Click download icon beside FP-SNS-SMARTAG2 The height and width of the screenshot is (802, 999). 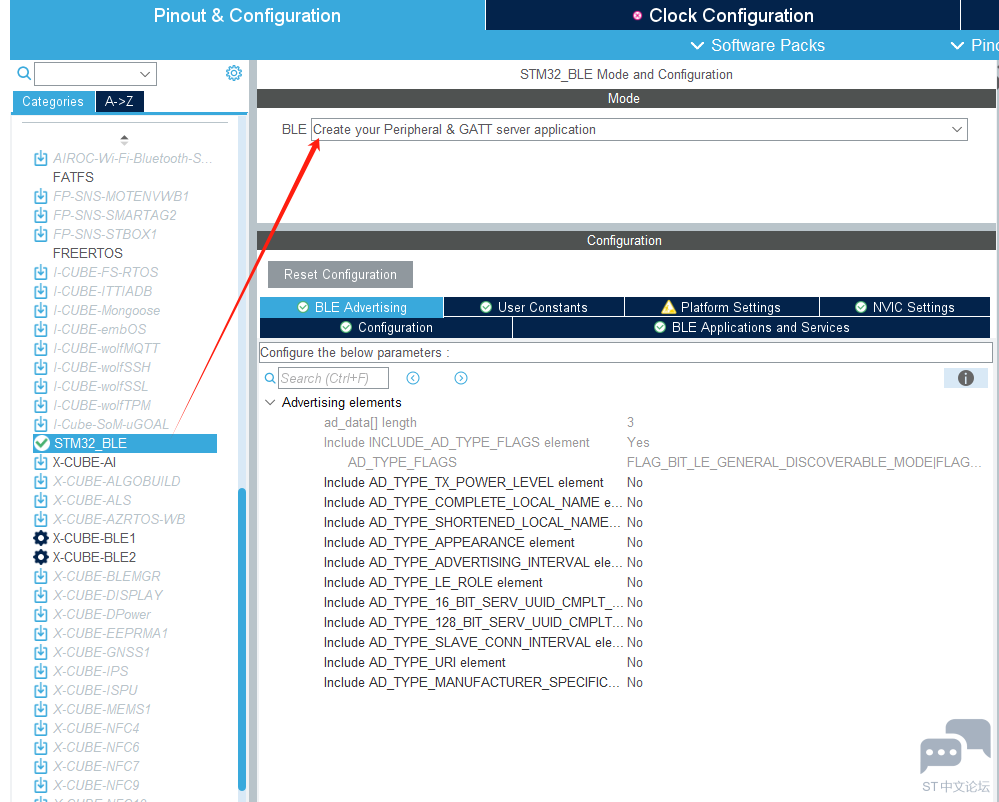tap(41, 215)
